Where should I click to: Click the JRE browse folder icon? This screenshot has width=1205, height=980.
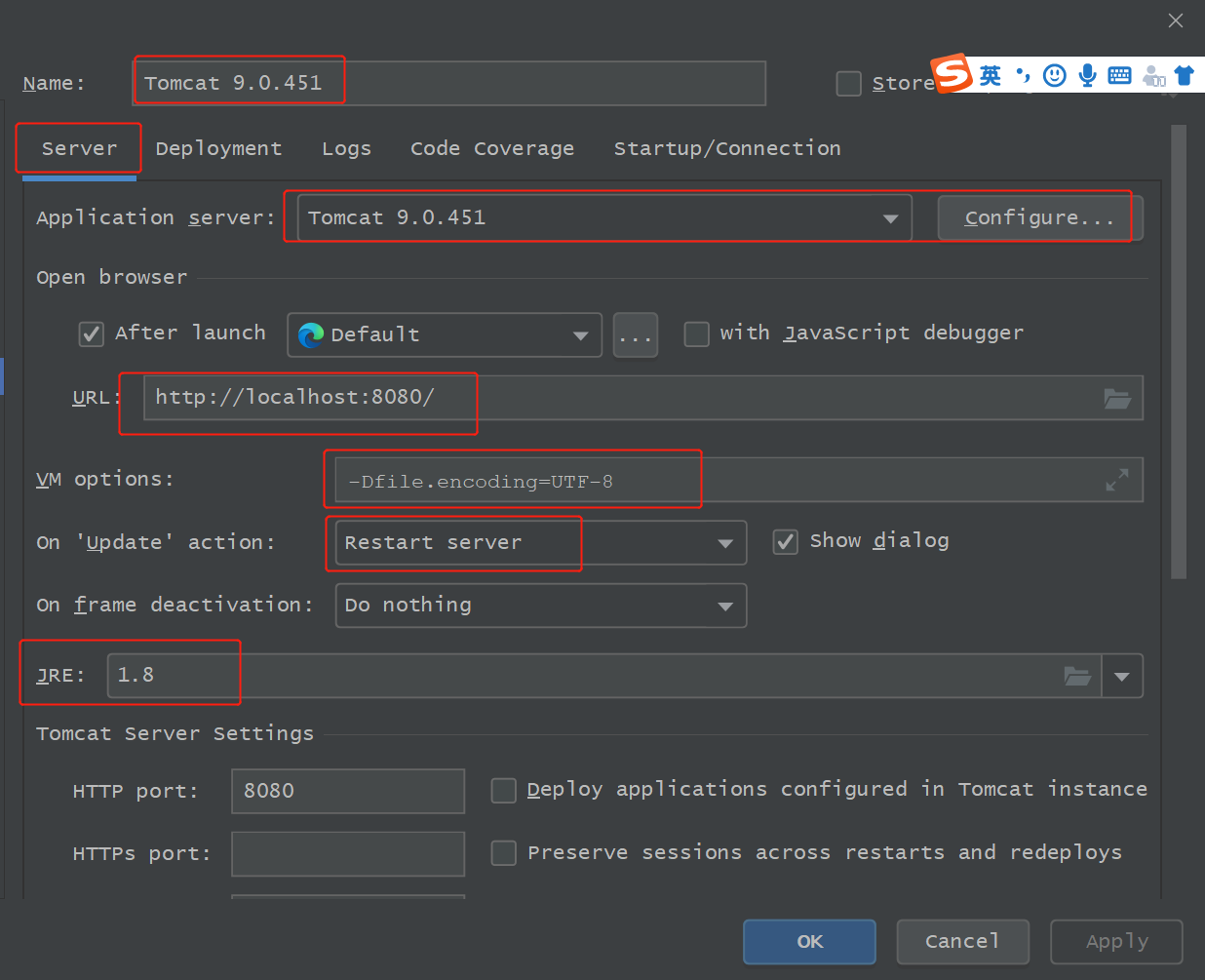(x=1077, y=676)
